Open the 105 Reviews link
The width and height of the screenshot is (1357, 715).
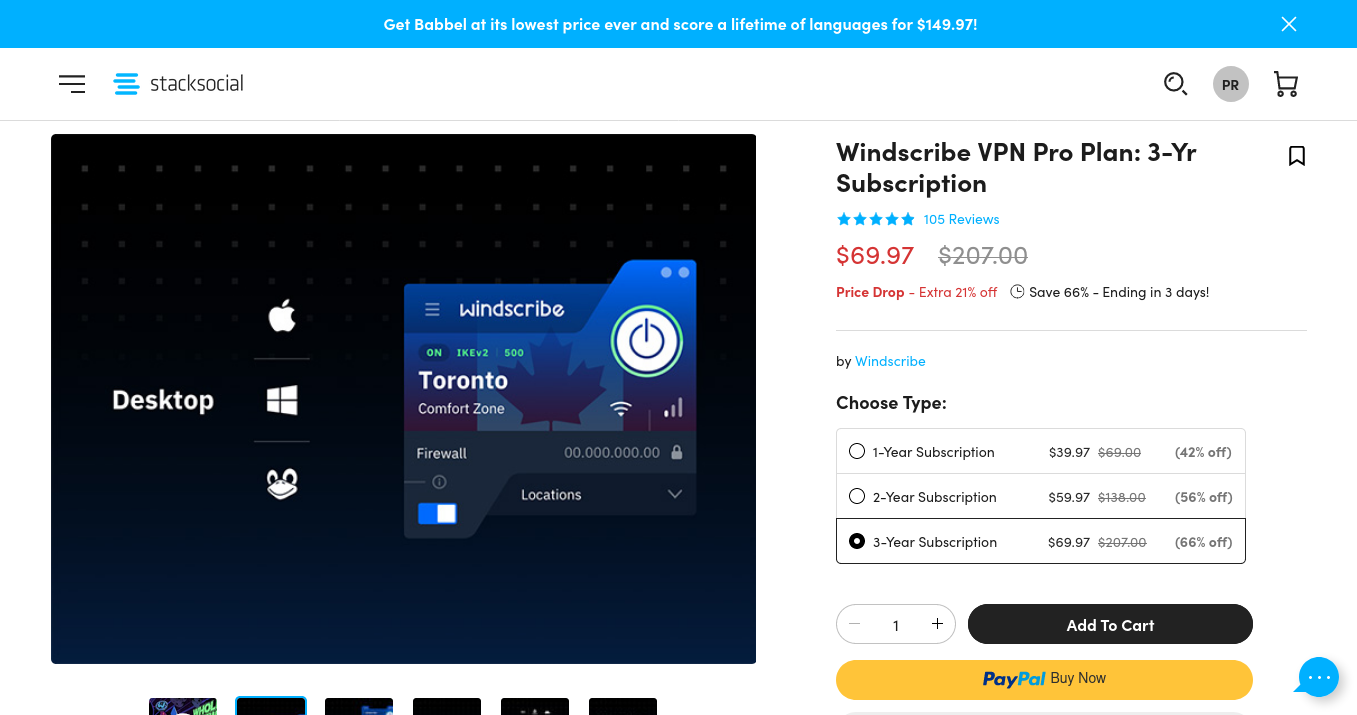pos(961,219)
